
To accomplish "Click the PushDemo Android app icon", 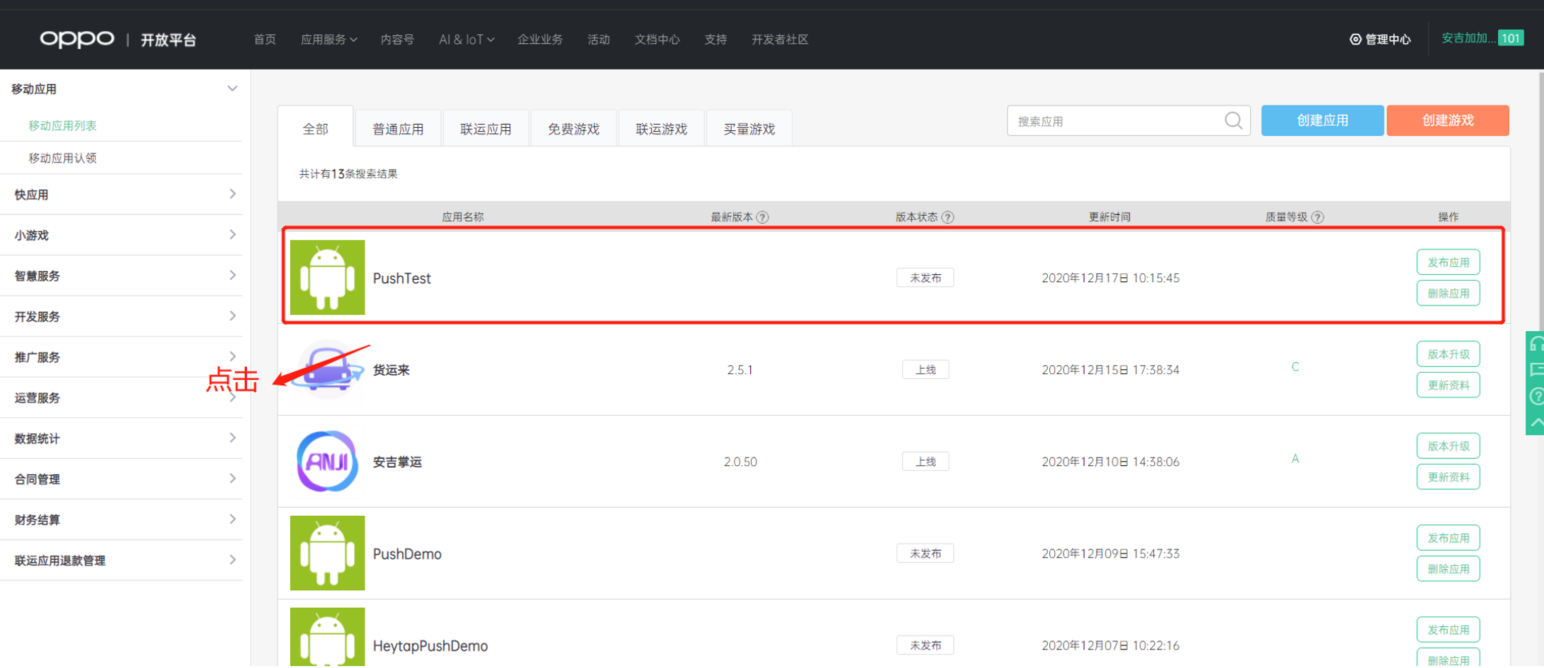I will [327, 553].
